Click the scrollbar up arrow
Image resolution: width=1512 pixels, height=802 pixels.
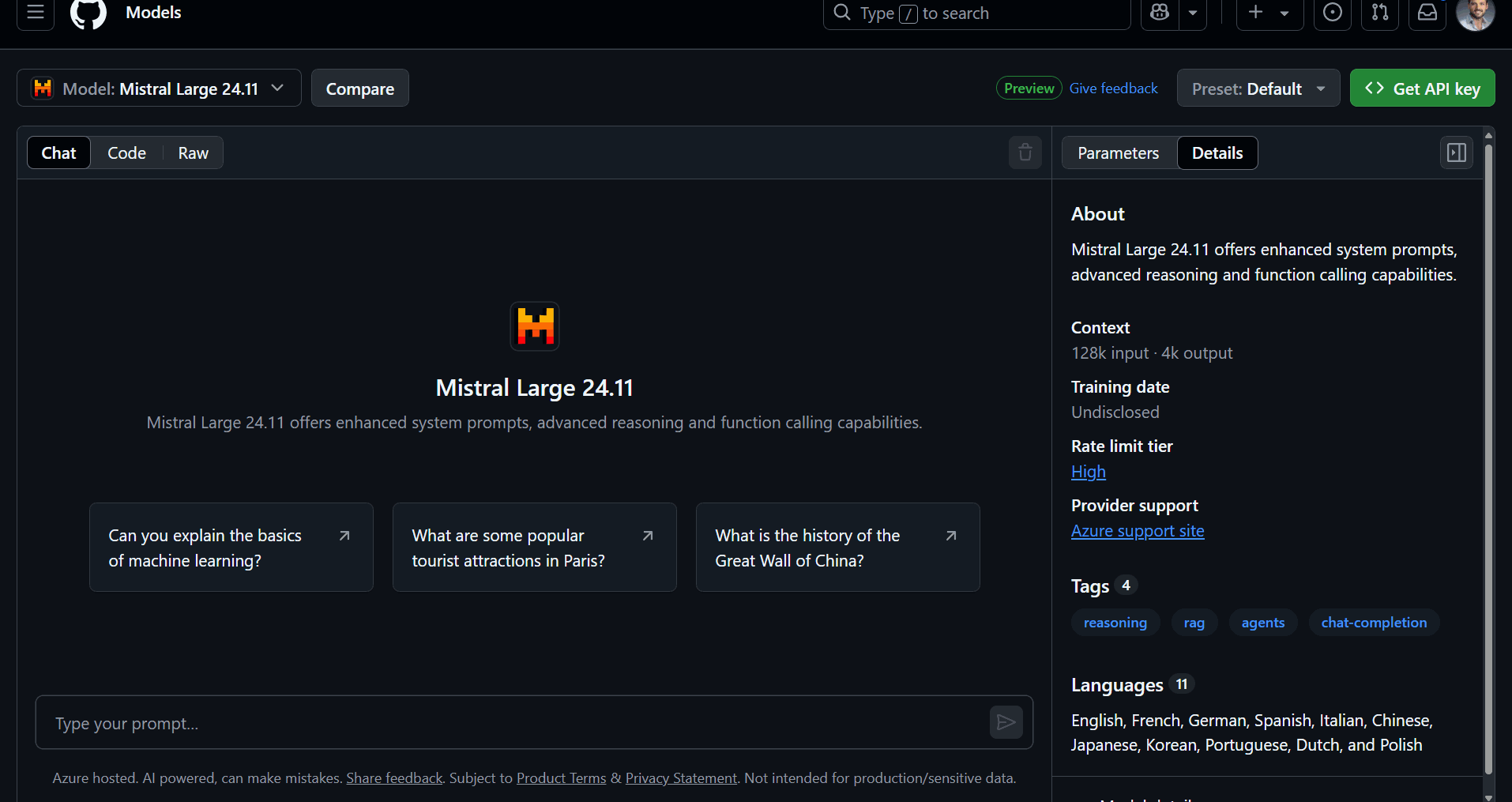(x=1488, y=136)
